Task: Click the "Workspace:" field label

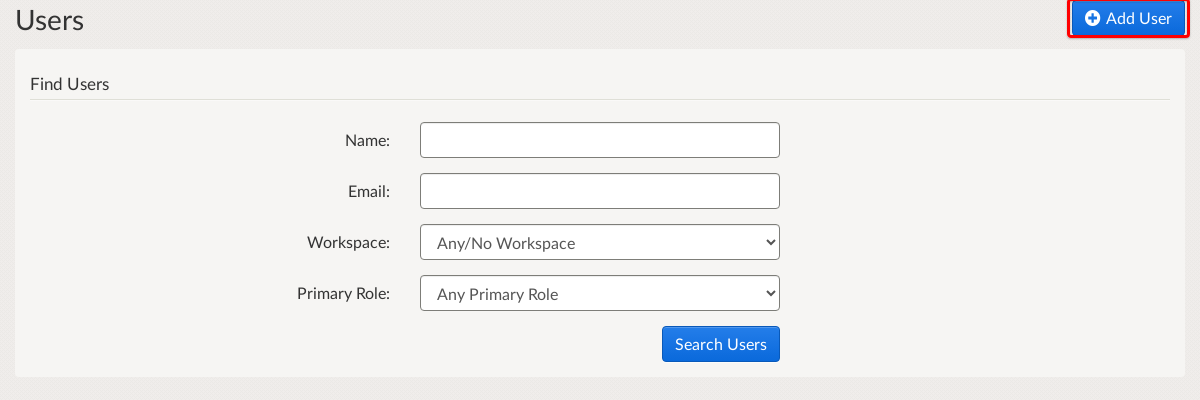Action: coord(348,242)
